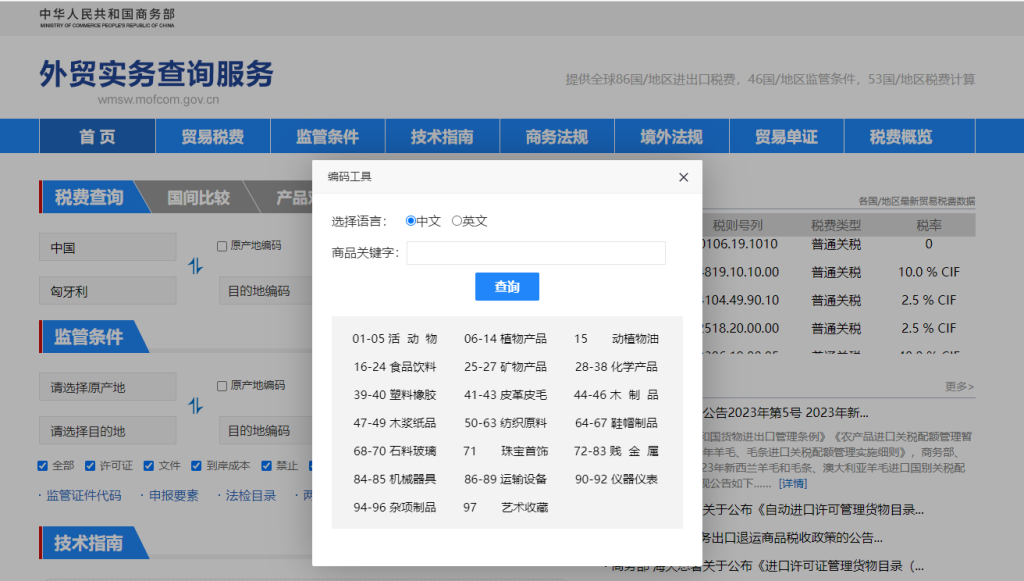Toggle 原产地编码 checkbox in 监管条件
The height and width of the screenshot is (581, 1024).
click(222, 385)
